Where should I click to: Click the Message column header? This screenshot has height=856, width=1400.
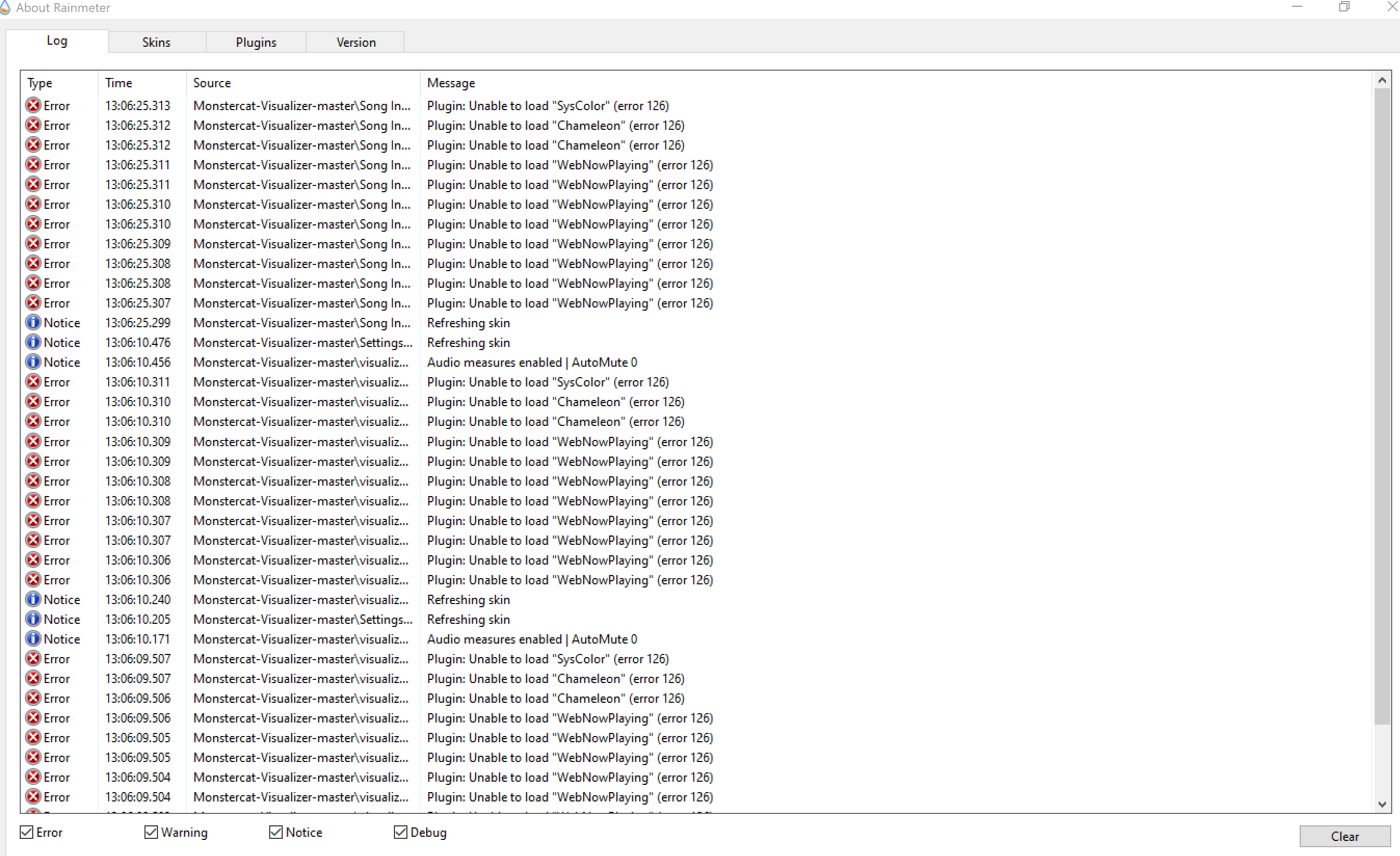click(451, 83)
